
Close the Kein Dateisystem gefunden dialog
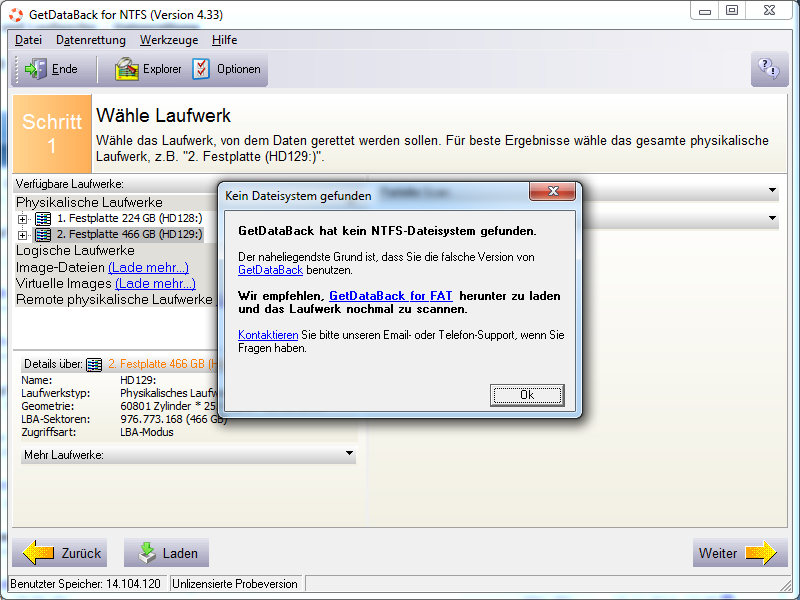[553, 191]
